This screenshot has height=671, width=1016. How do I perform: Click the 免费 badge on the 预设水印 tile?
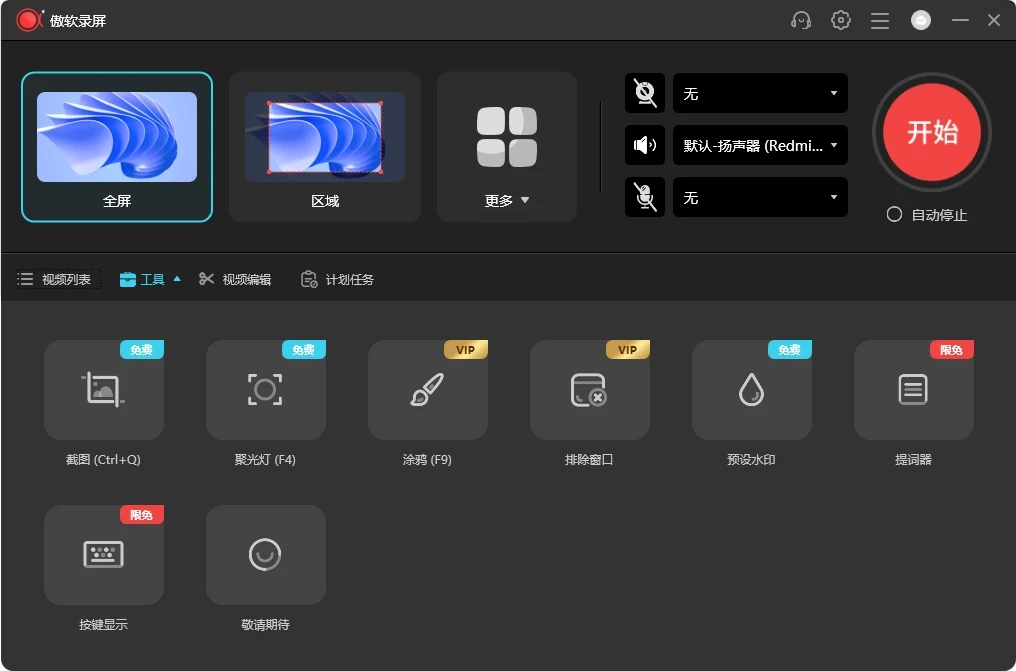click(790, 350)
